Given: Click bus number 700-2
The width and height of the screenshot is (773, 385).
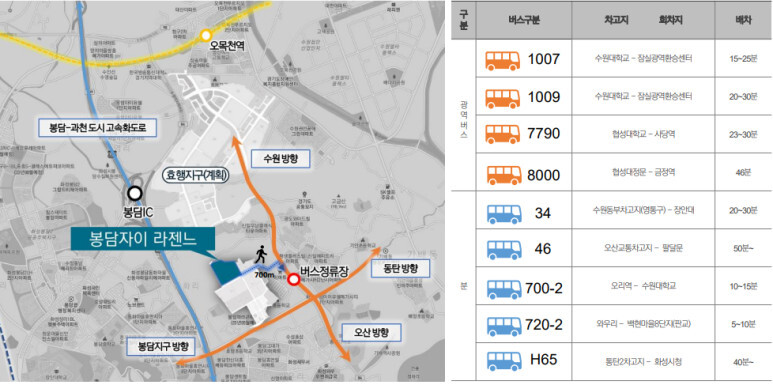Looking at the screenshot, I should pos(544,288).
